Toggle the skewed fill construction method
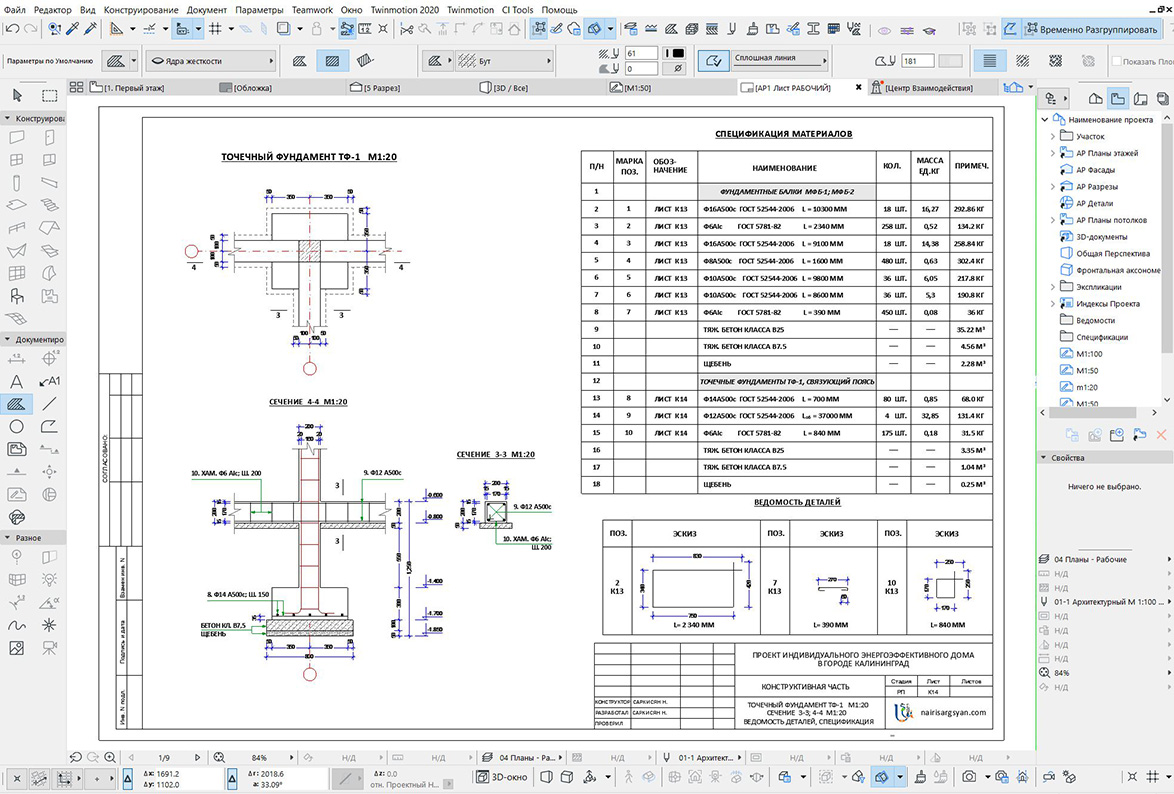 (x=365, y=61)
